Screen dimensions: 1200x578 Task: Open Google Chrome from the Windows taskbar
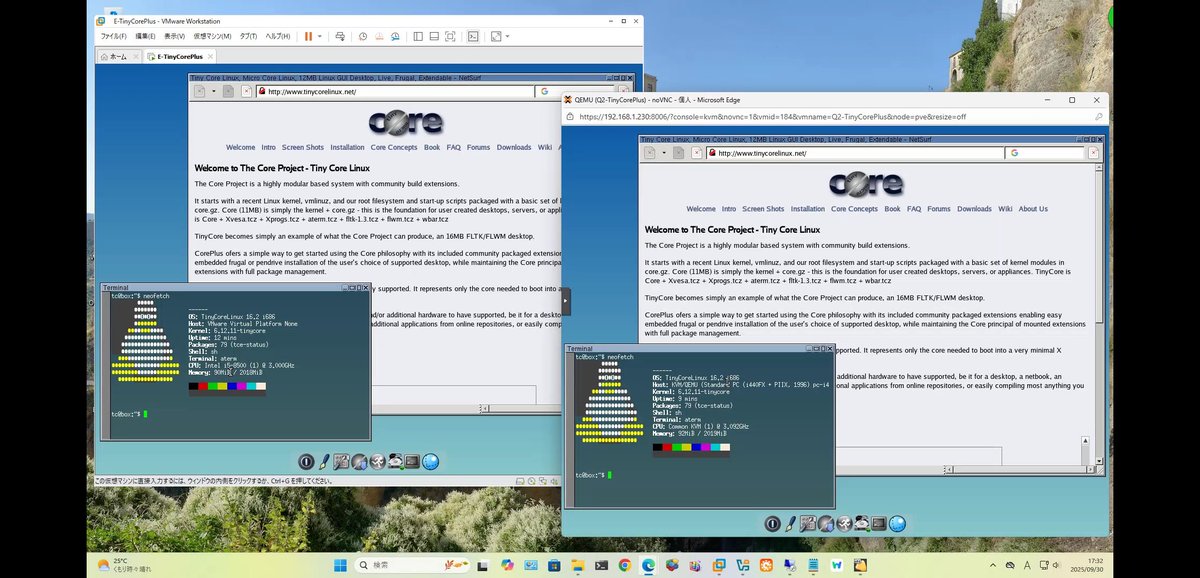coord(624,565)
